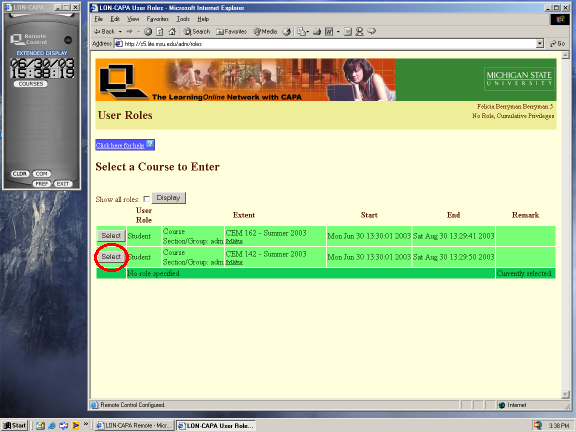The image size is (576, 432).
Task: Open the Forward button history dropdown
Action: tap(138, 32)
